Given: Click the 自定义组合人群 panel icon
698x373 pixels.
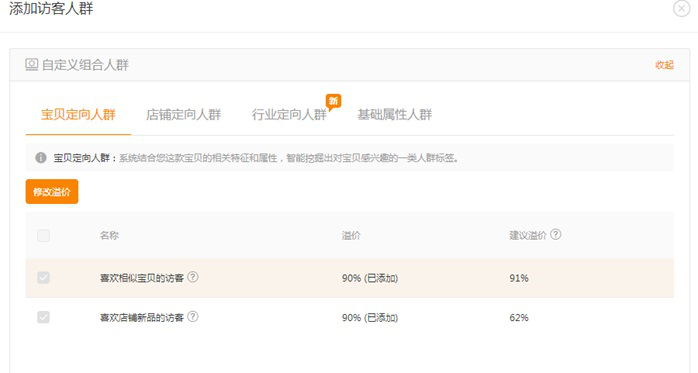Looking at the screenshot, I should pyautogui.click(x=31, y=65).
